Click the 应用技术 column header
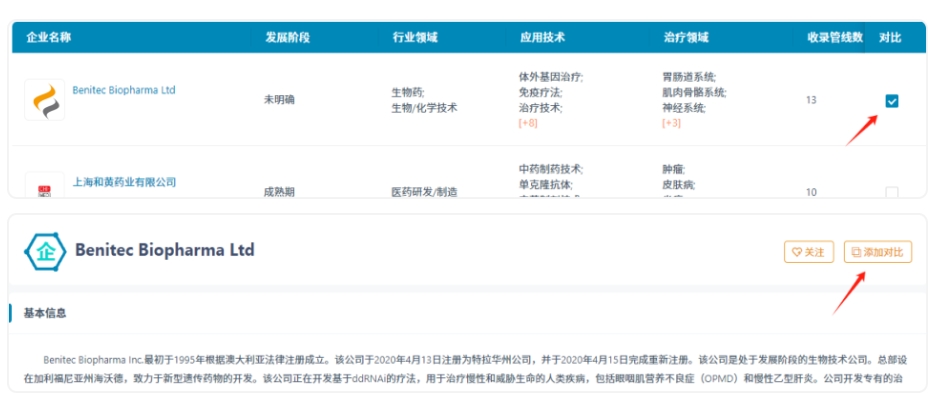This screenshot has height=400, width=939. [x=543, y=38]
